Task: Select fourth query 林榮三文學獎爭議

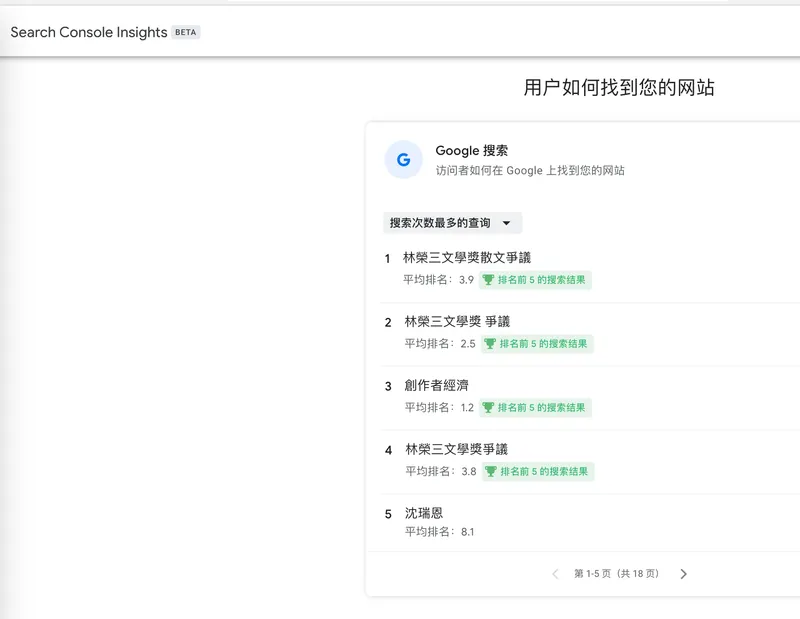Action: (457, 449)
